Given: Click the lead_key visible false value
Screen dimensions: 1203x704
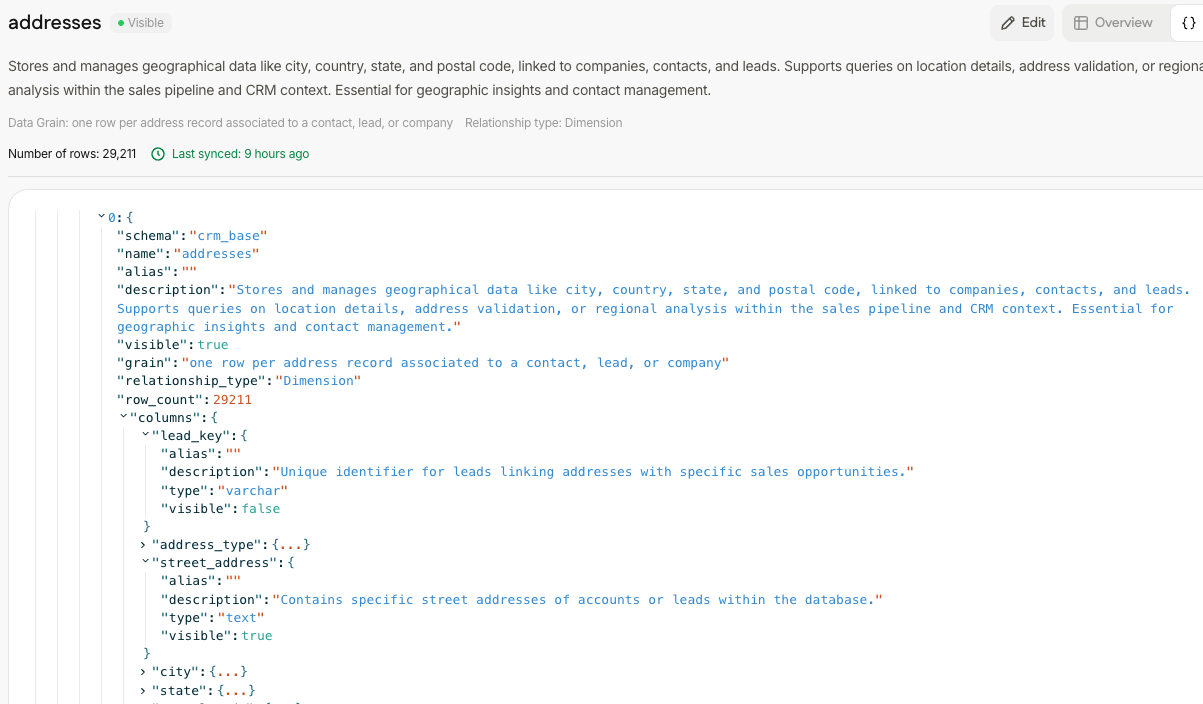Looking at the screenshot, I should click(260, 509).
